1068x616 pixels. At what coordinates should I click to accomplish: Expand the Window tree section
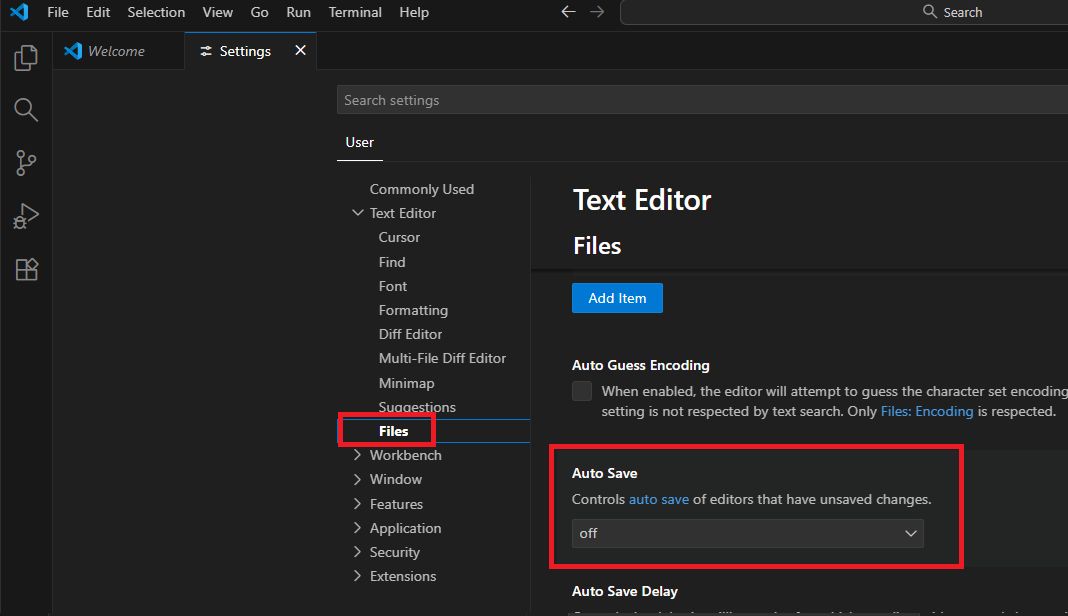tap(358, 480)
